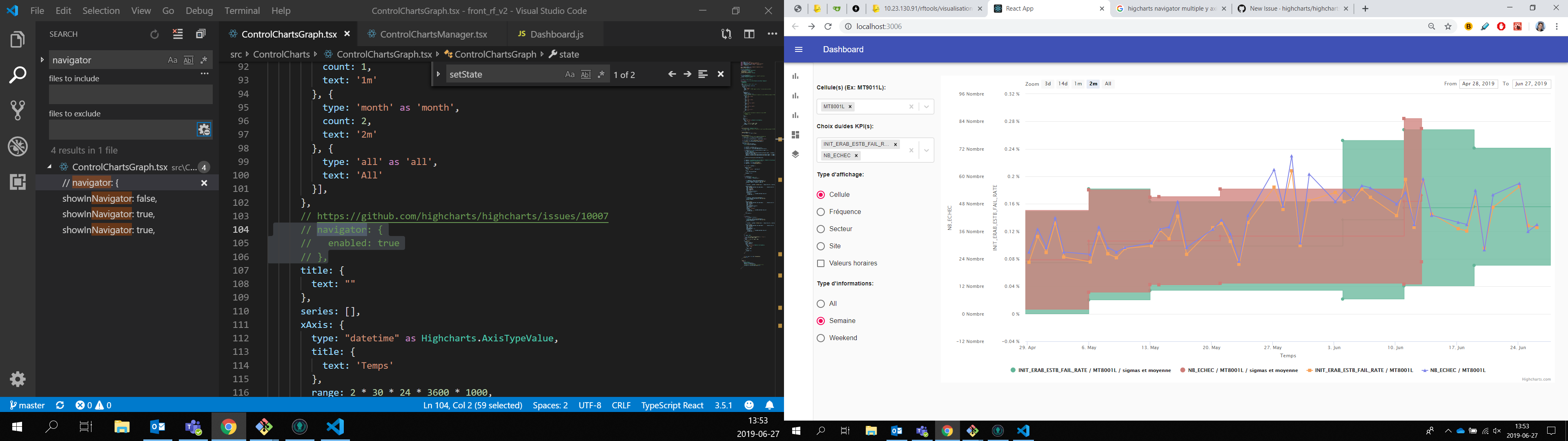Image resolution: width=1568 pixels, height=441 pixels.
Task: Collapse the ControlChartsGraph.tsx search result tree
Action: click(49, 167)
